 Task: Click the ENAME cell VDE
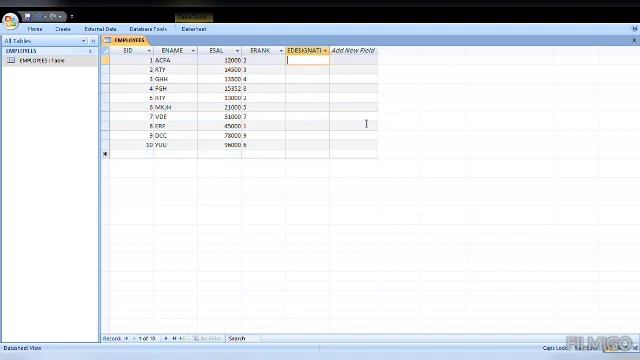[176, 116]
